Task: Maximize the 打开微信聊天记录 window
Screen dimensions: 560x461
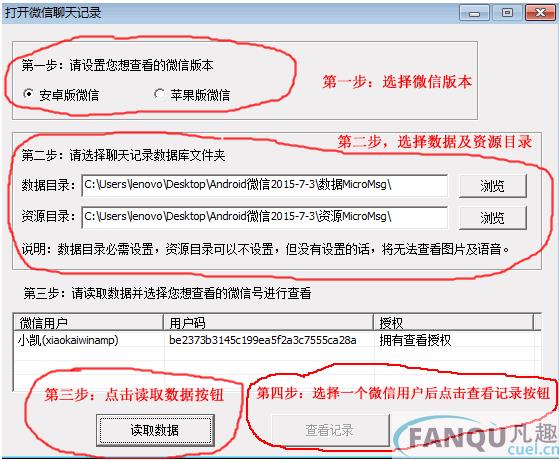Action: coord(507,13)
